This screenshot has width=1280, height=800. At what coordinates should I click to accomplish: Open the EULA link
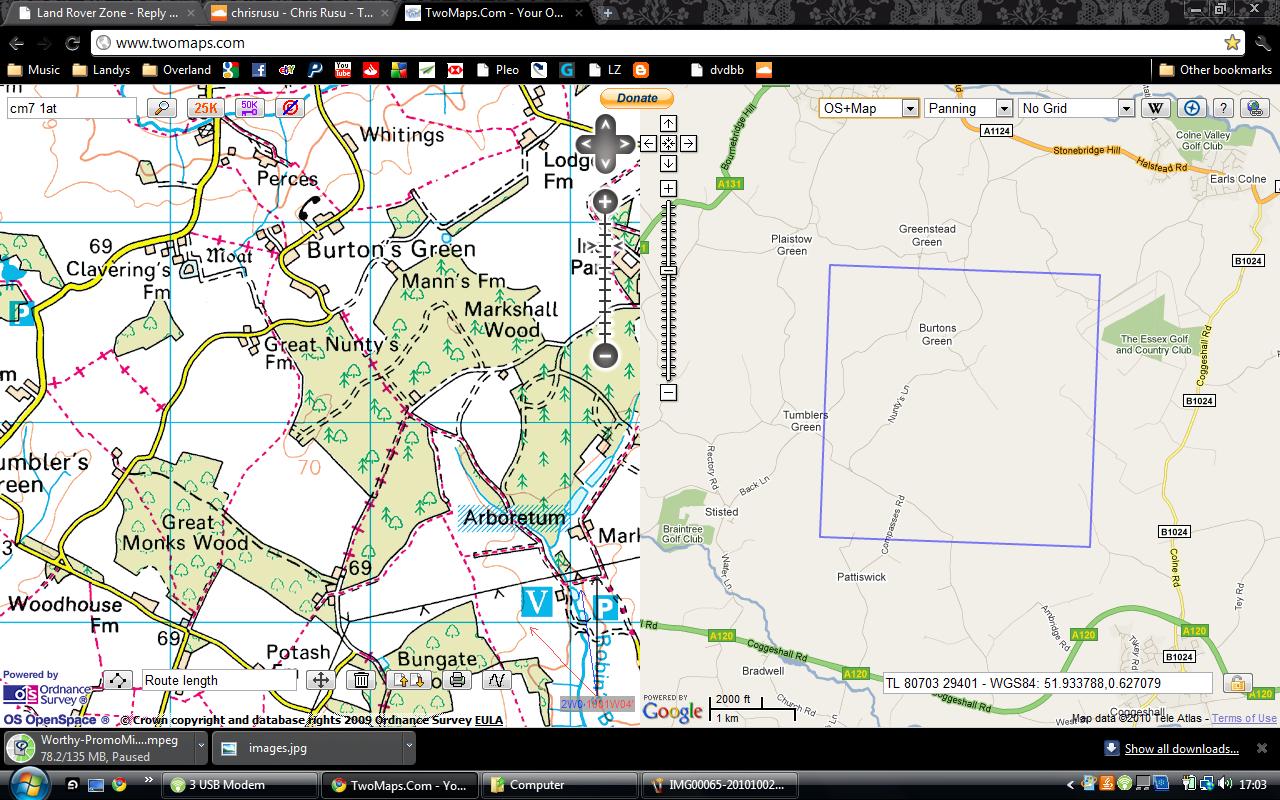[489, 720]
